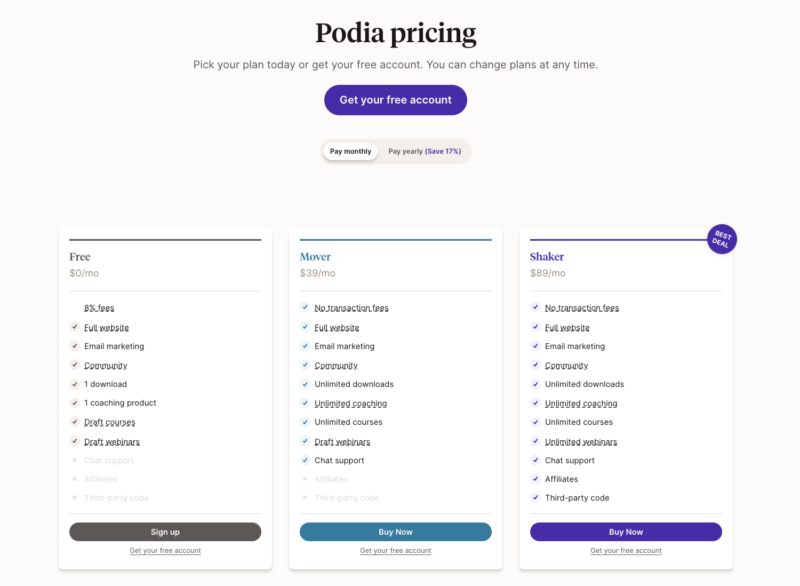Click Sign up on the Free plan
The image size is (800, 586).
coord(165,532)
